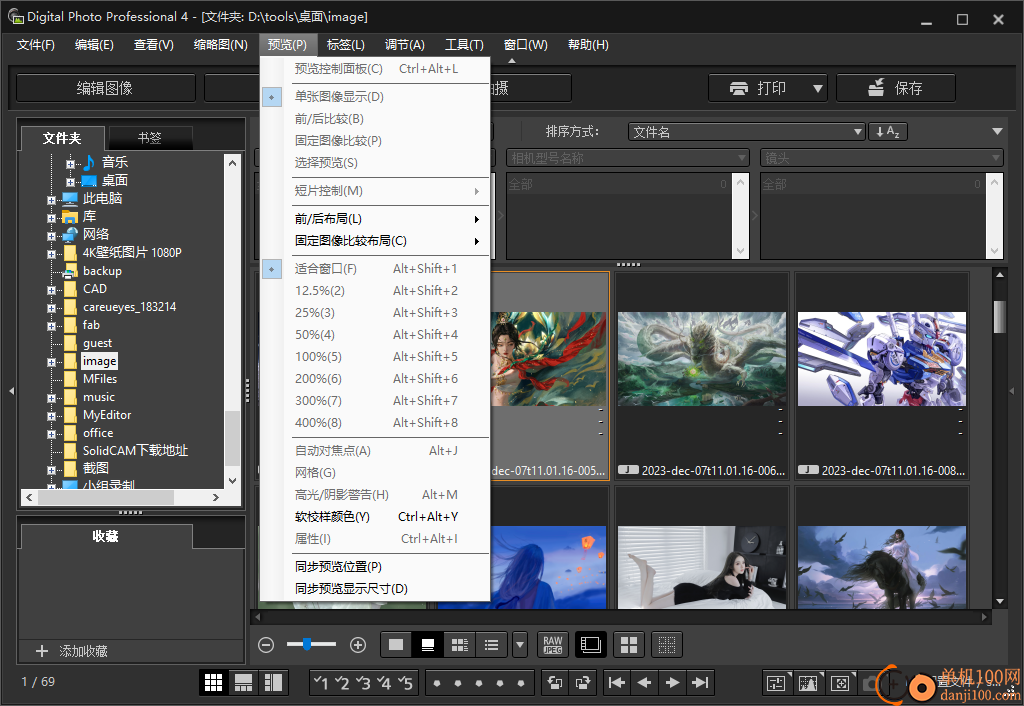Apply check mark 1 to the image
Image resolution: width=1024 pixels, height=706 pixels.
tap(321, 683)
